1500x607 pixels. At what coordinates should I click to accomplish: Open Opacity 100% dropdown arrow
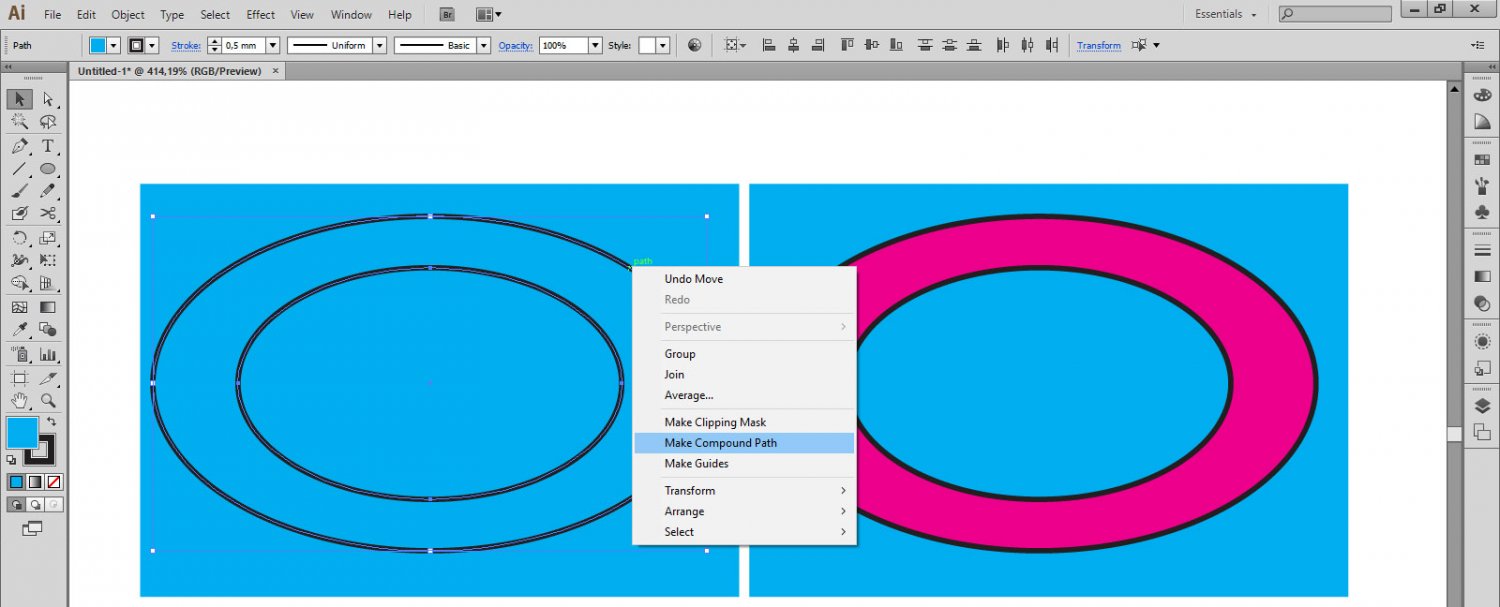click(x=596, y=45)
